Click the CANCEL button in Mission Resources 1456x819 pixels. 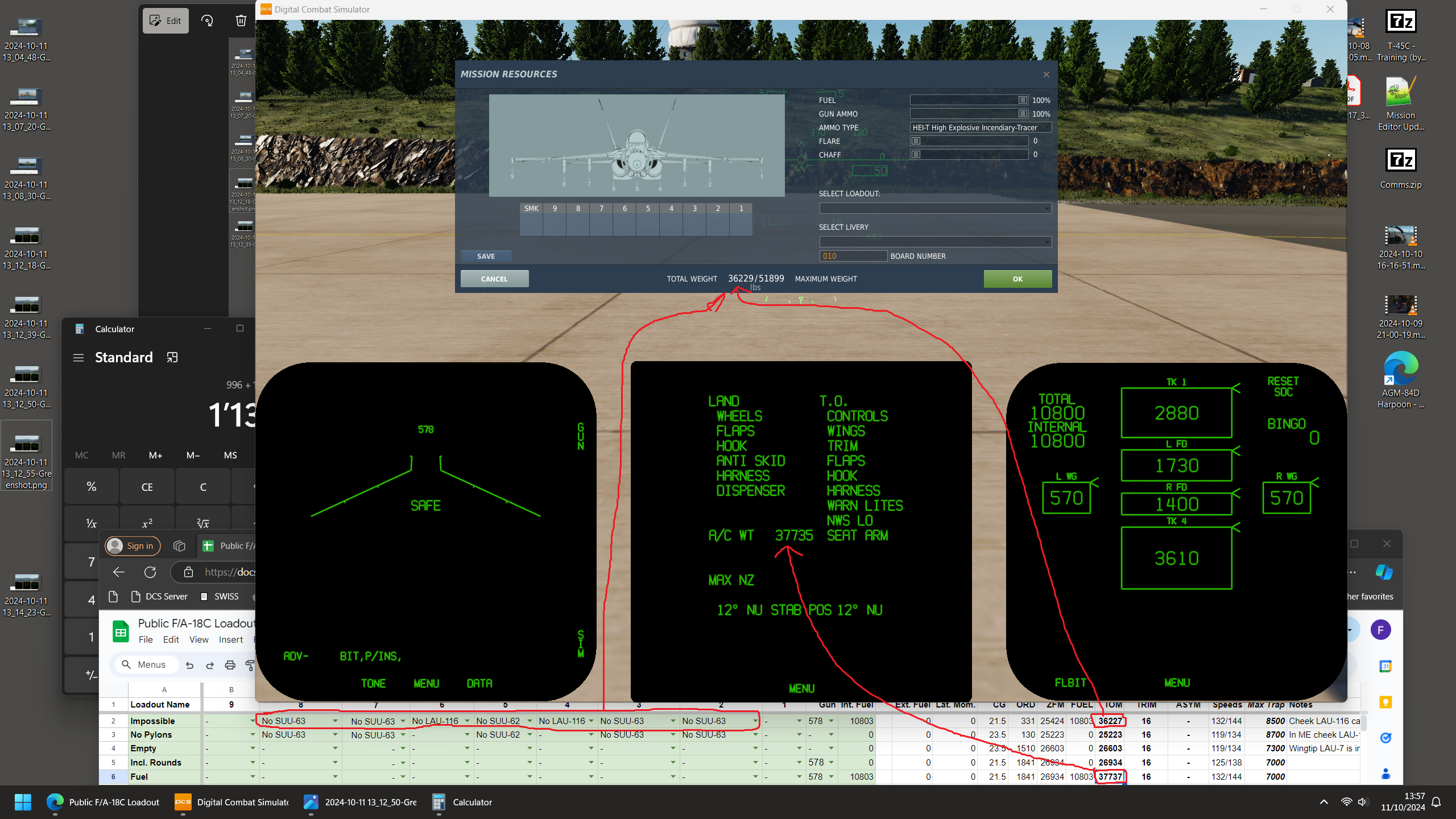click(494, 279)
